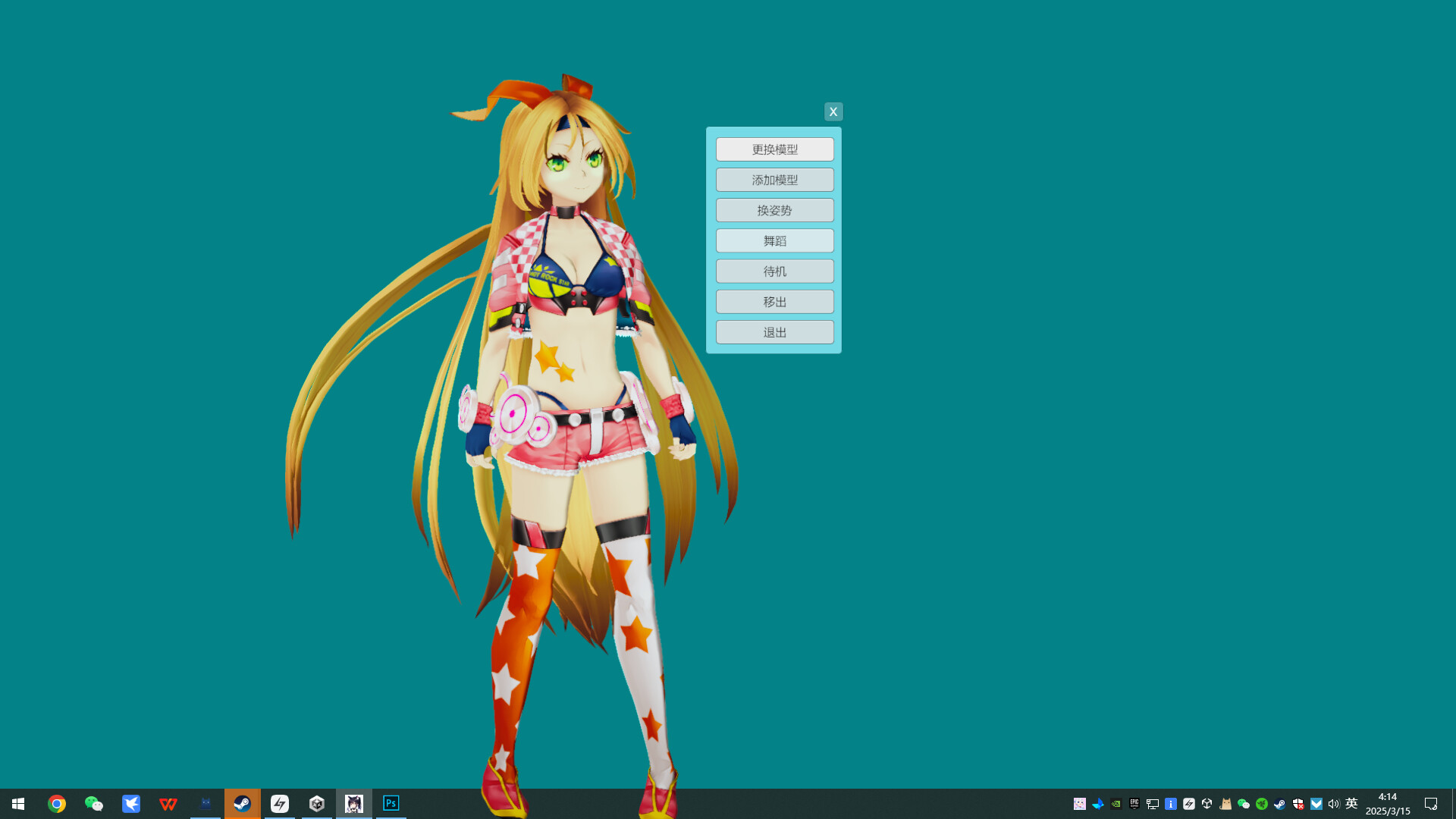Open the volume control in system tray

[x=1333, y=804]
